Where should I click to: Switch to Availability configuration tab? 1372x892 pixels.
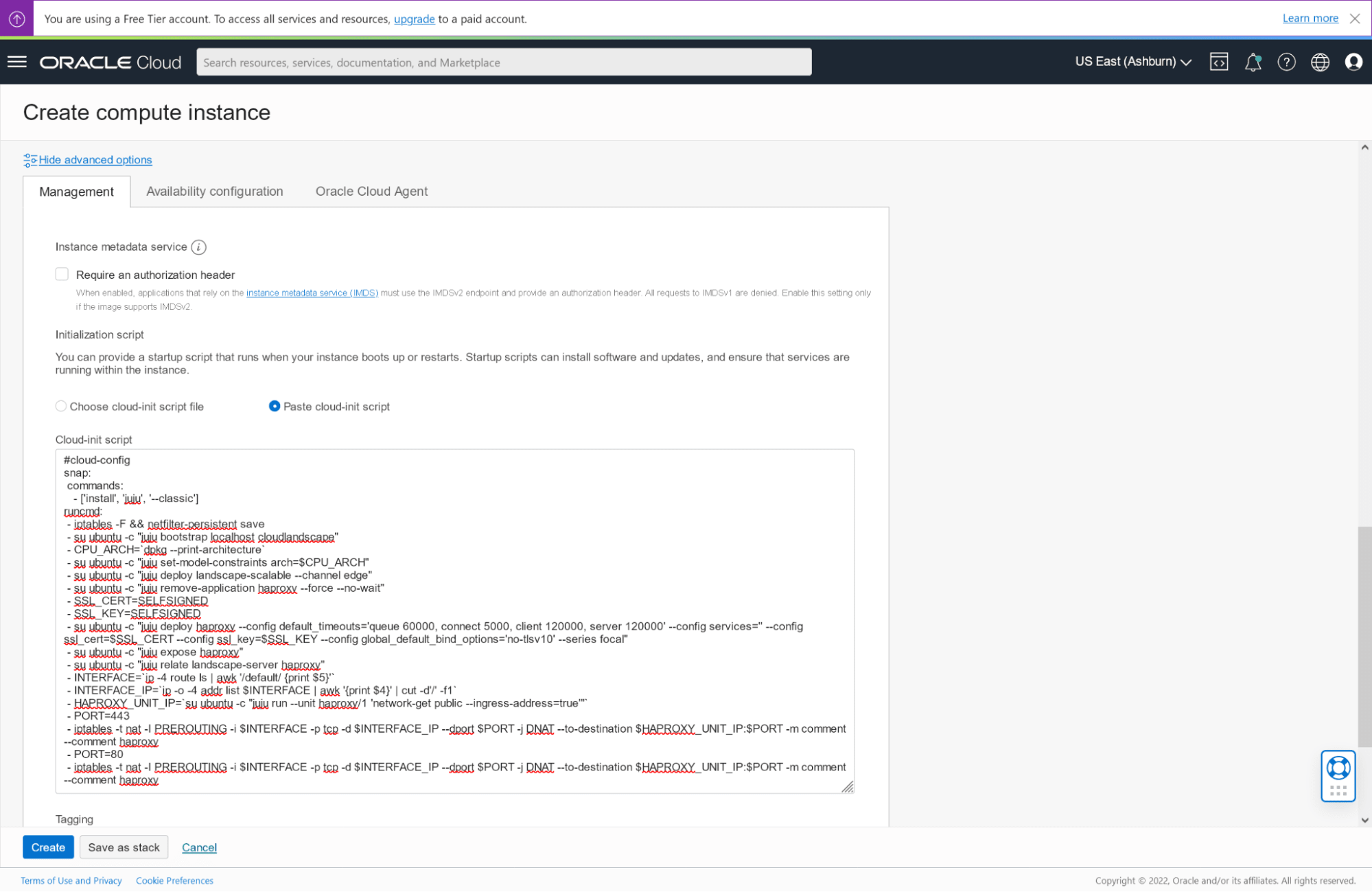(x=215, y=192)
